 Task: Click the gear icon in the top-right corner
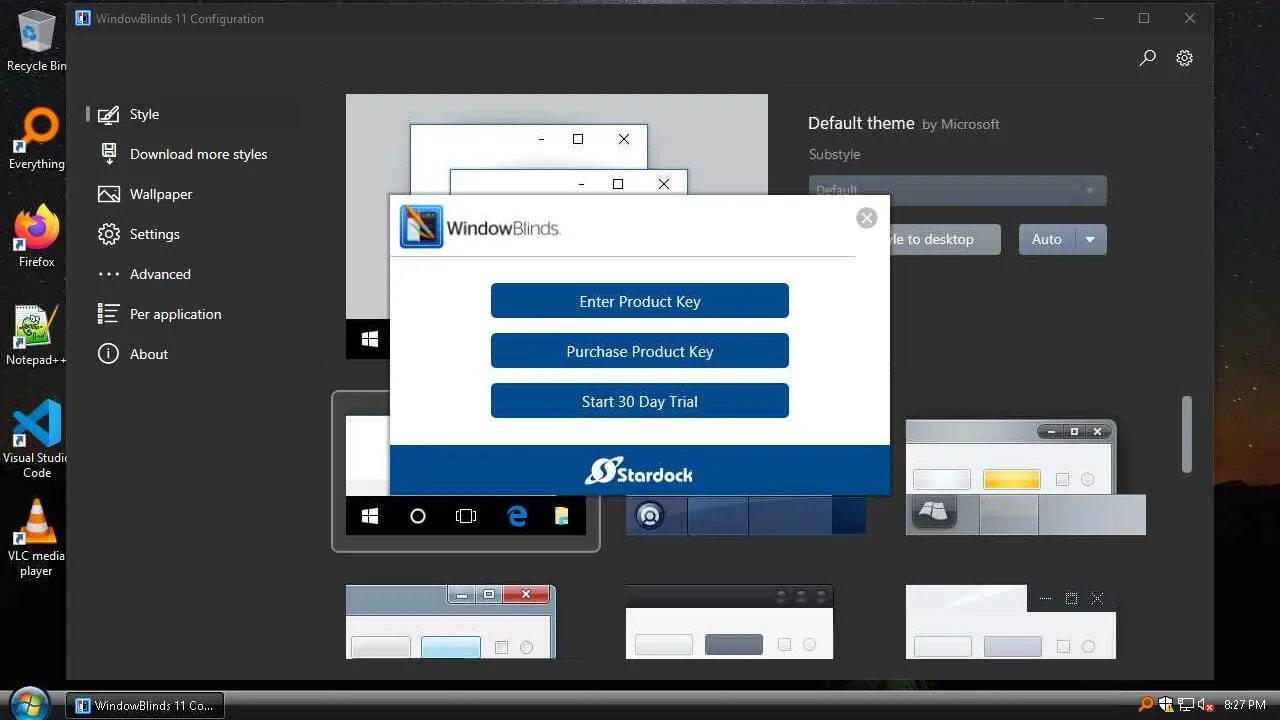[1185, 58]
